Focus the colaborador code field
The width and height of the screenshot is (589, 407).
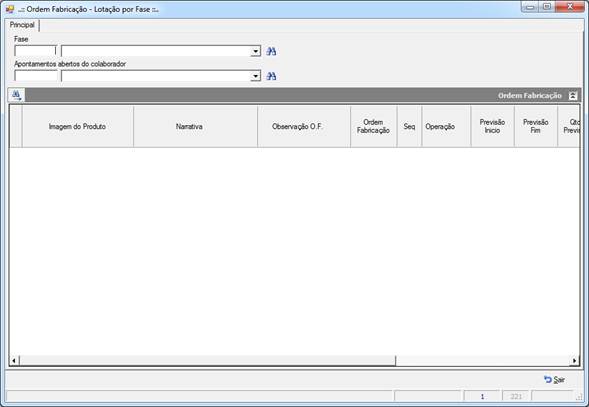(x=36, y=76)
